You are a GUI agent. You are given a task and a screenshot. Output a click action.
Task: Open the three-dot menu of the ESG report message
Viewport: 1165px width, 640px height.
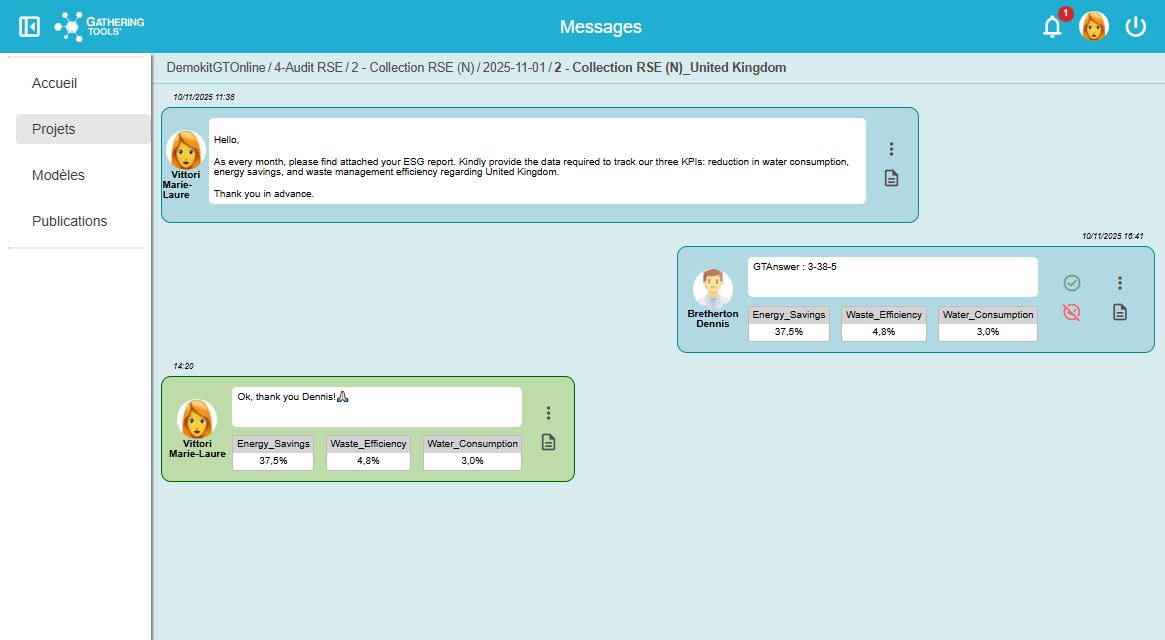(x=891, y=149)
